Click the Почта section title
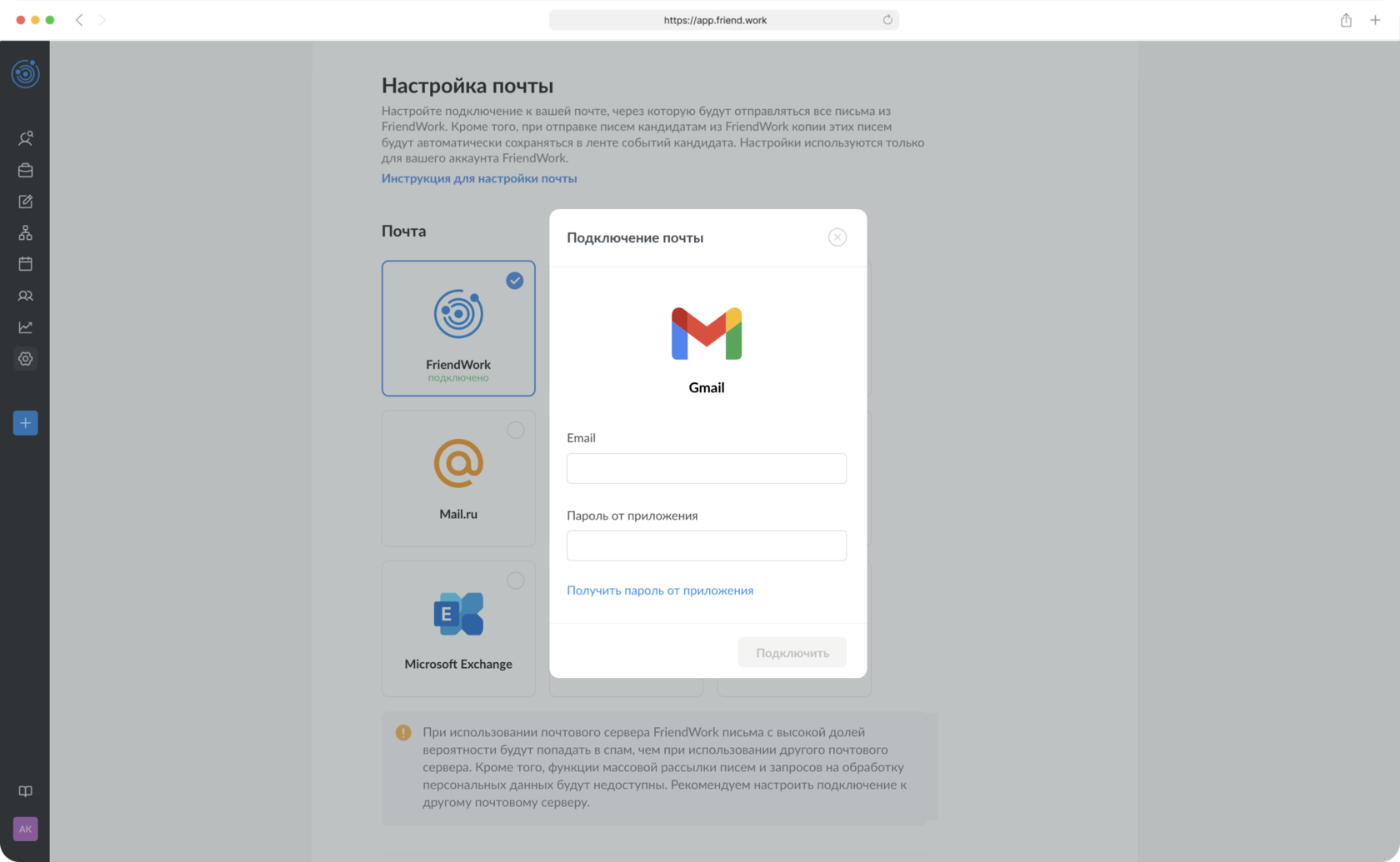This screenshot has width=1400, height=862. click(404, 231)
